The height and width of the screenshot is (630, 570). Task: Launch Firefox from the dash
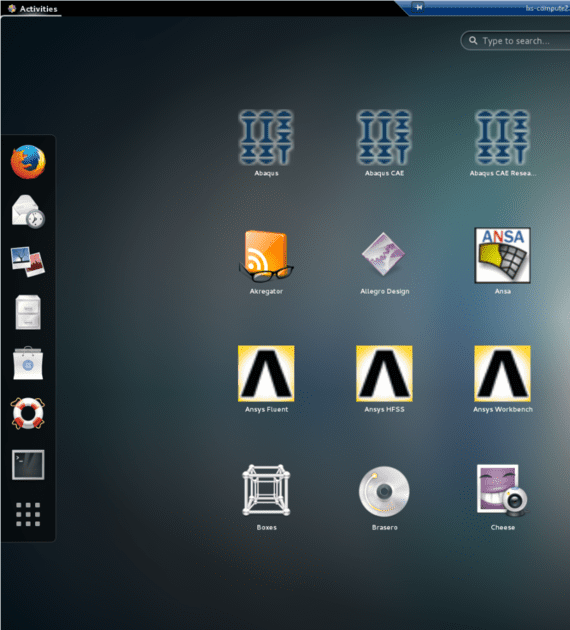tap(28, 162)
